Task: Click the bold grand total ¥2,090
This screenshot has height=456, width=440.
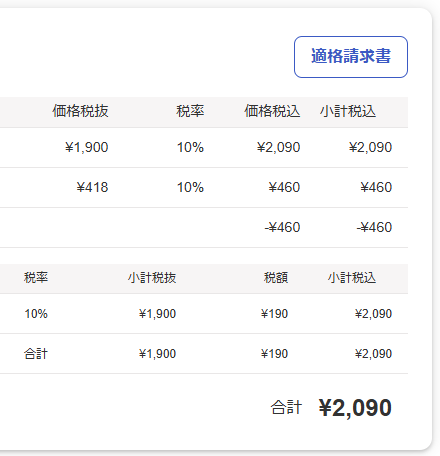Action: 355,408
